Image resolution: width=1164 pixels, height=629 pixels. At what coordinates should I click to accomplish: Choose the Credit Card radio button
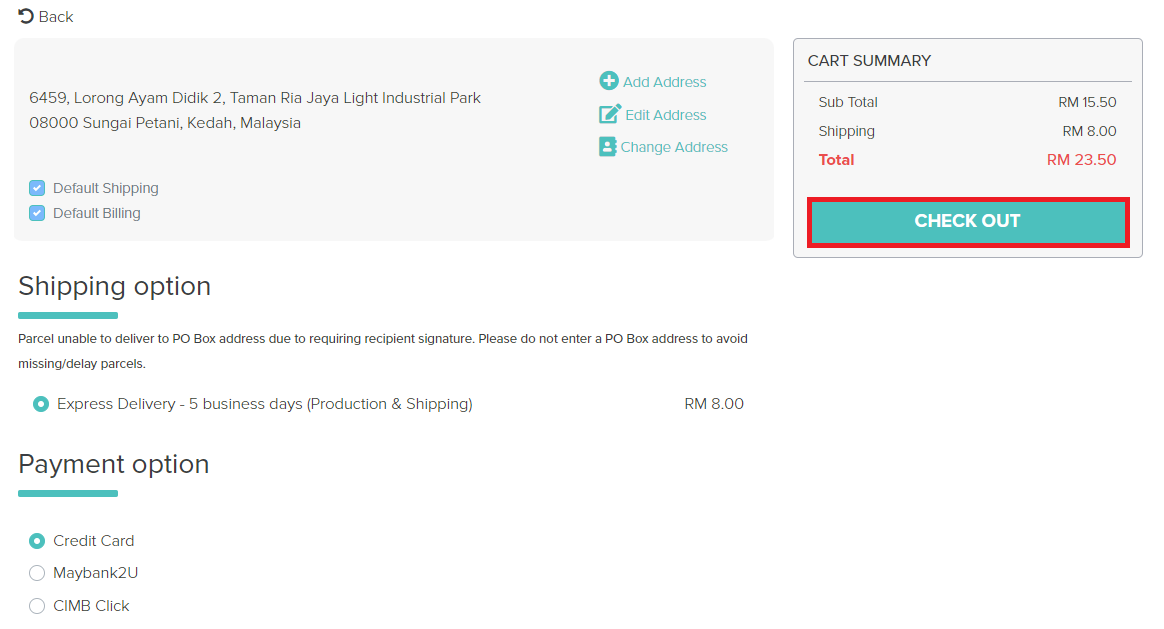point(37,541)
